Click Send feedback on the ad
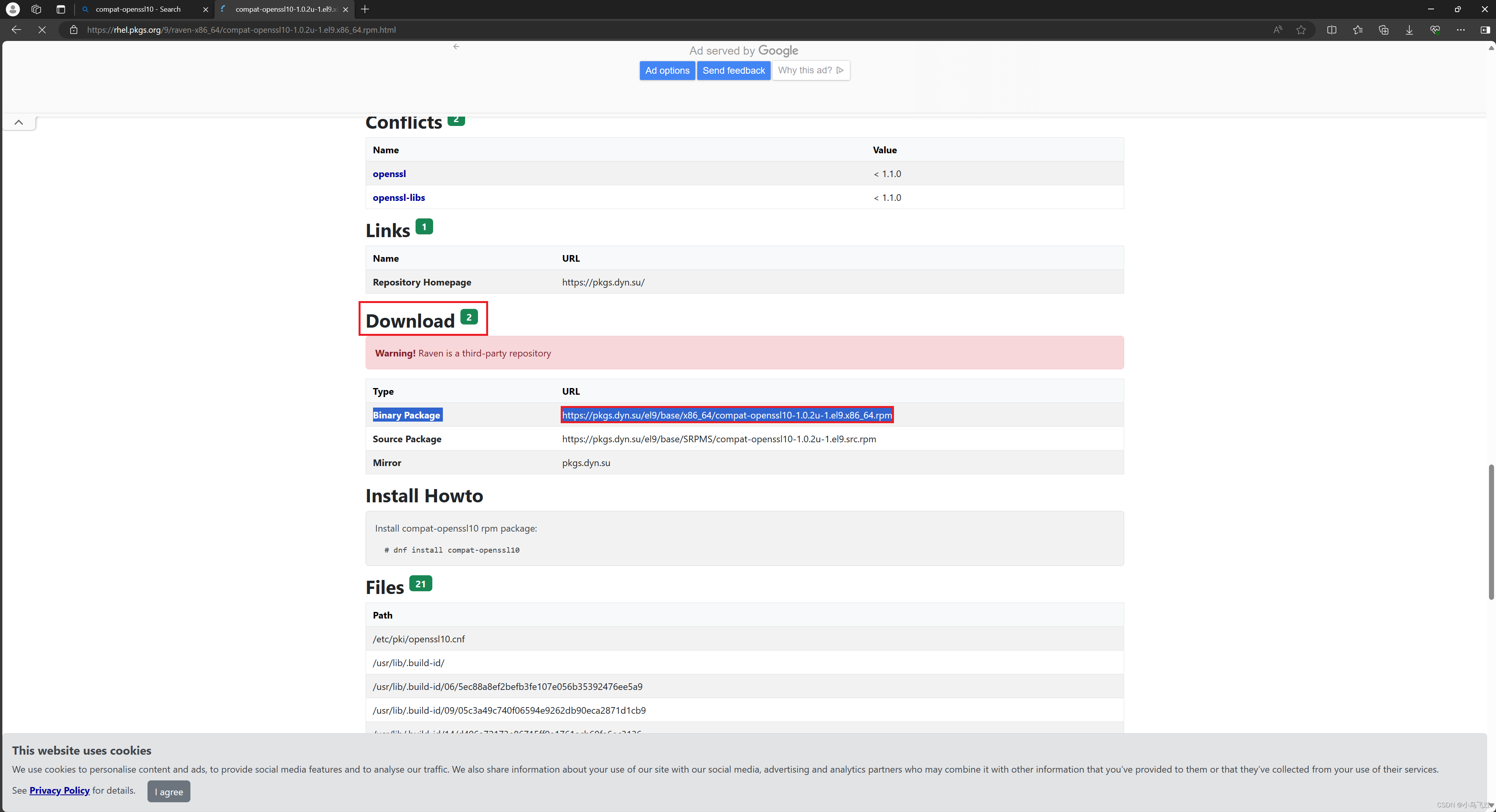1496x812 pixels. tap(734, 70)
